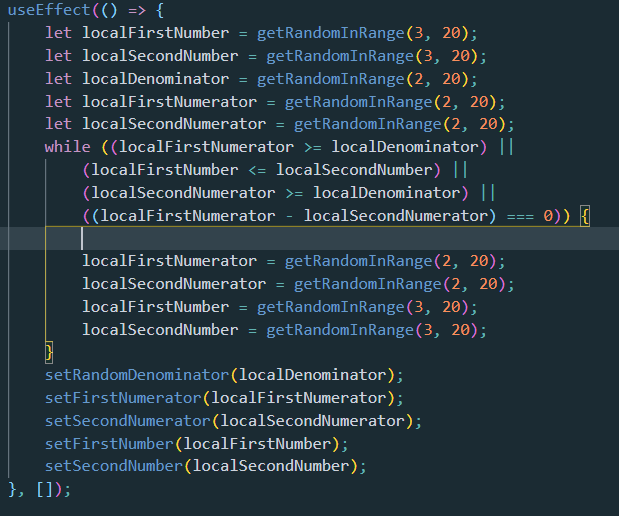Click the setFirstNumber call
The height and width of the screenshot is (516, 619).
pyautogui.click(x=109, y=444)
